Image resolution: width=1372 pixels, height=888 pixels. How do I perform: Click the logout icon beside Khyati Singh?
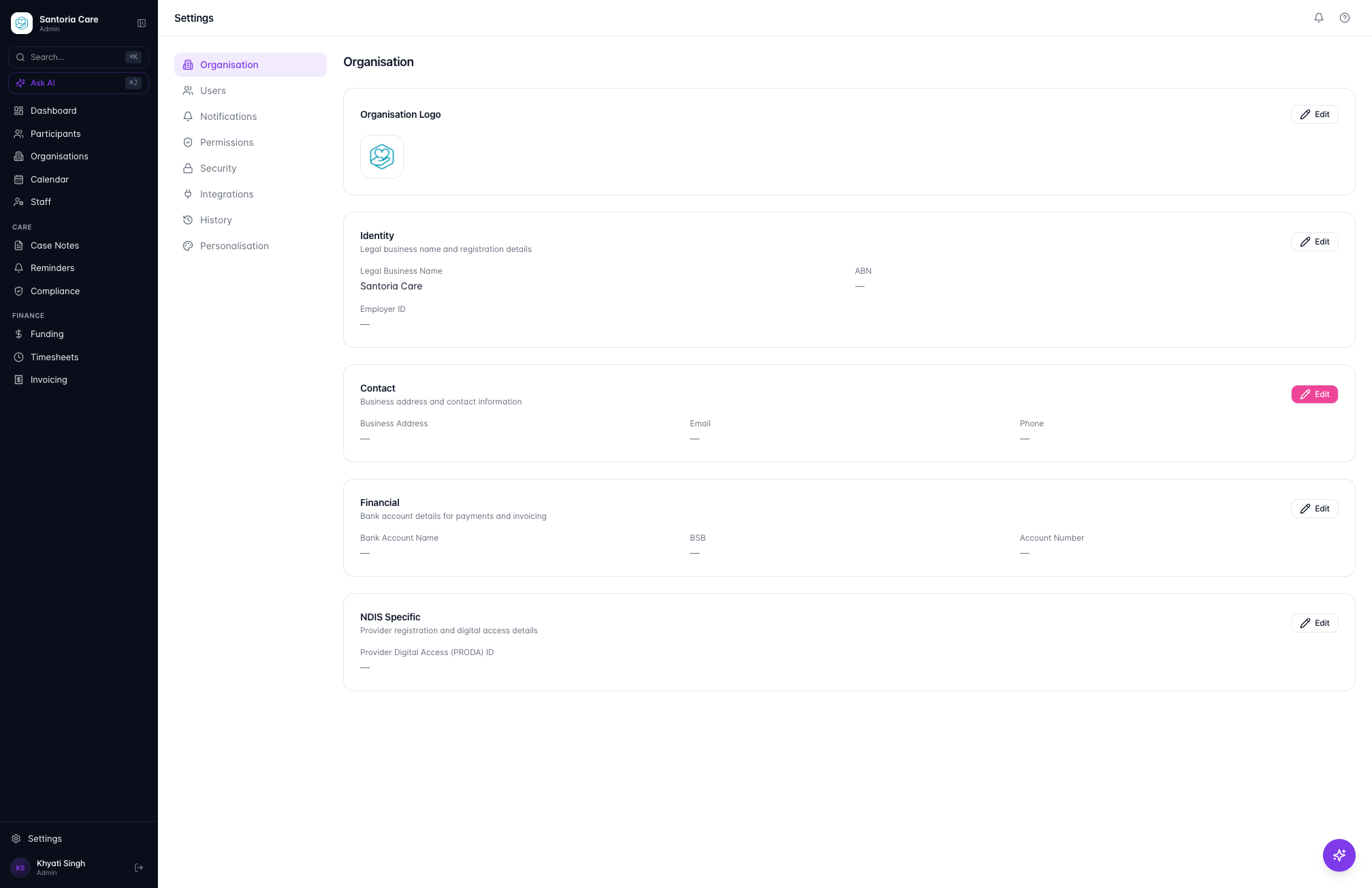tap(139, 868)
